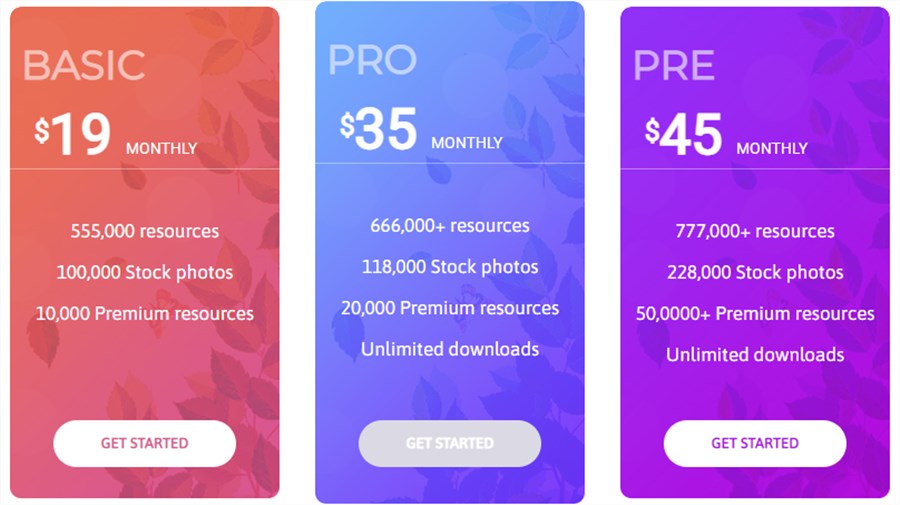Screen dimensions: 900x505
Task: Click the 100,000 Stock photos line
Action: coord(145,272)
